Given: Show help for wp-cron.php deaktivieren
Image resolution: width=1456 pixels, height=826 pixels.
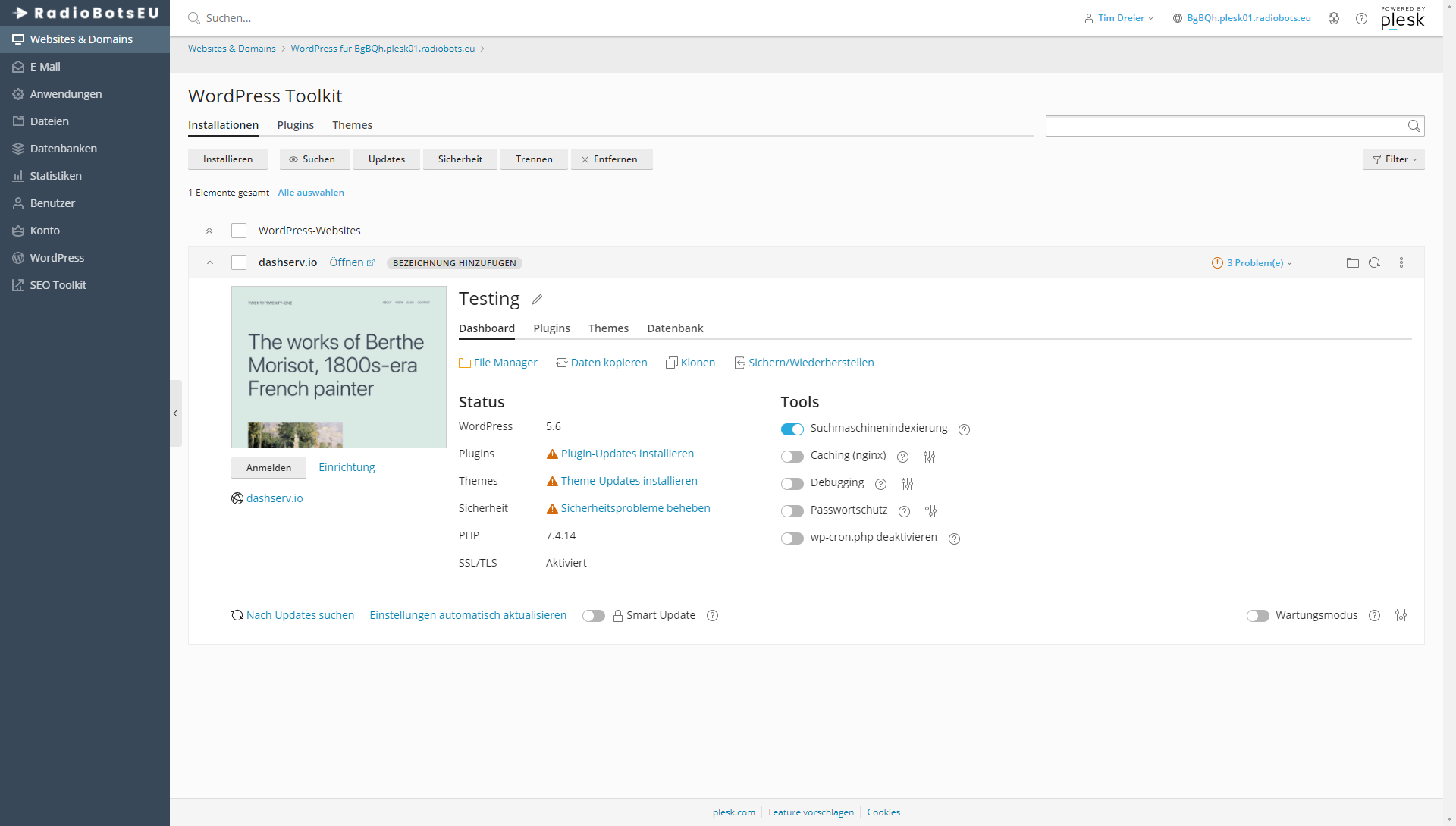Looking at the screenshot, I should coord(954,539).
